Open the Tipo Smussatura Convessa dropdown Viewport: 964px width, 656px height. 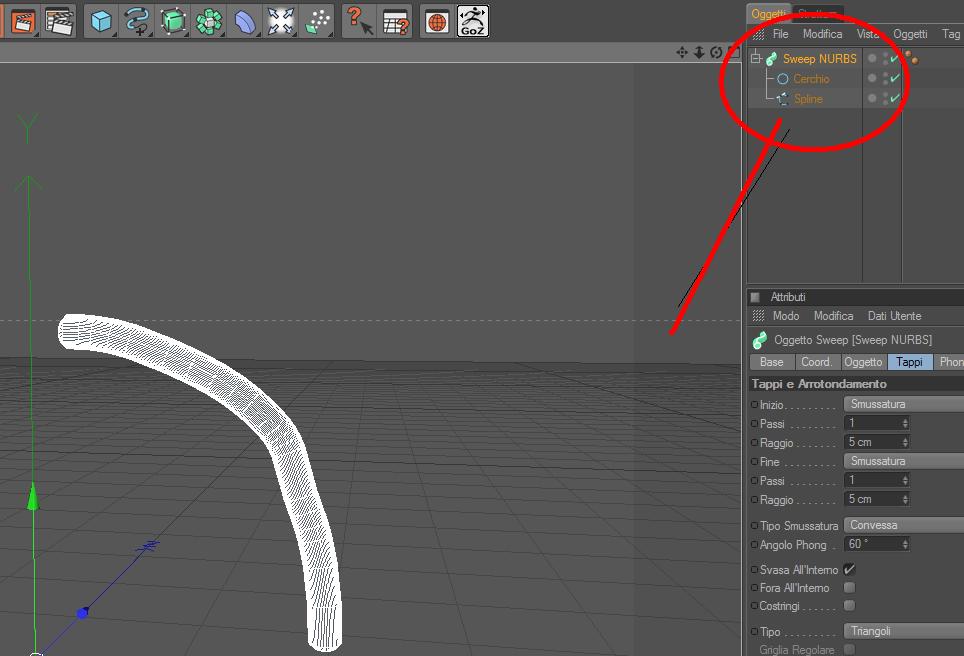(x=904, y=525)
